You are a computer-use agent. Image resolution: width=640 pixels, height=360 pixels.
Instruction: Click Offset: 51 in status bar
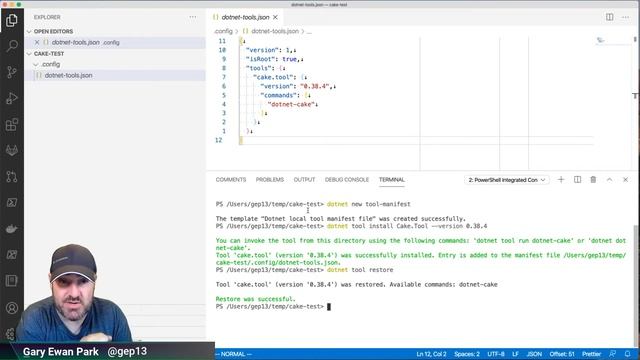(562, 354)
